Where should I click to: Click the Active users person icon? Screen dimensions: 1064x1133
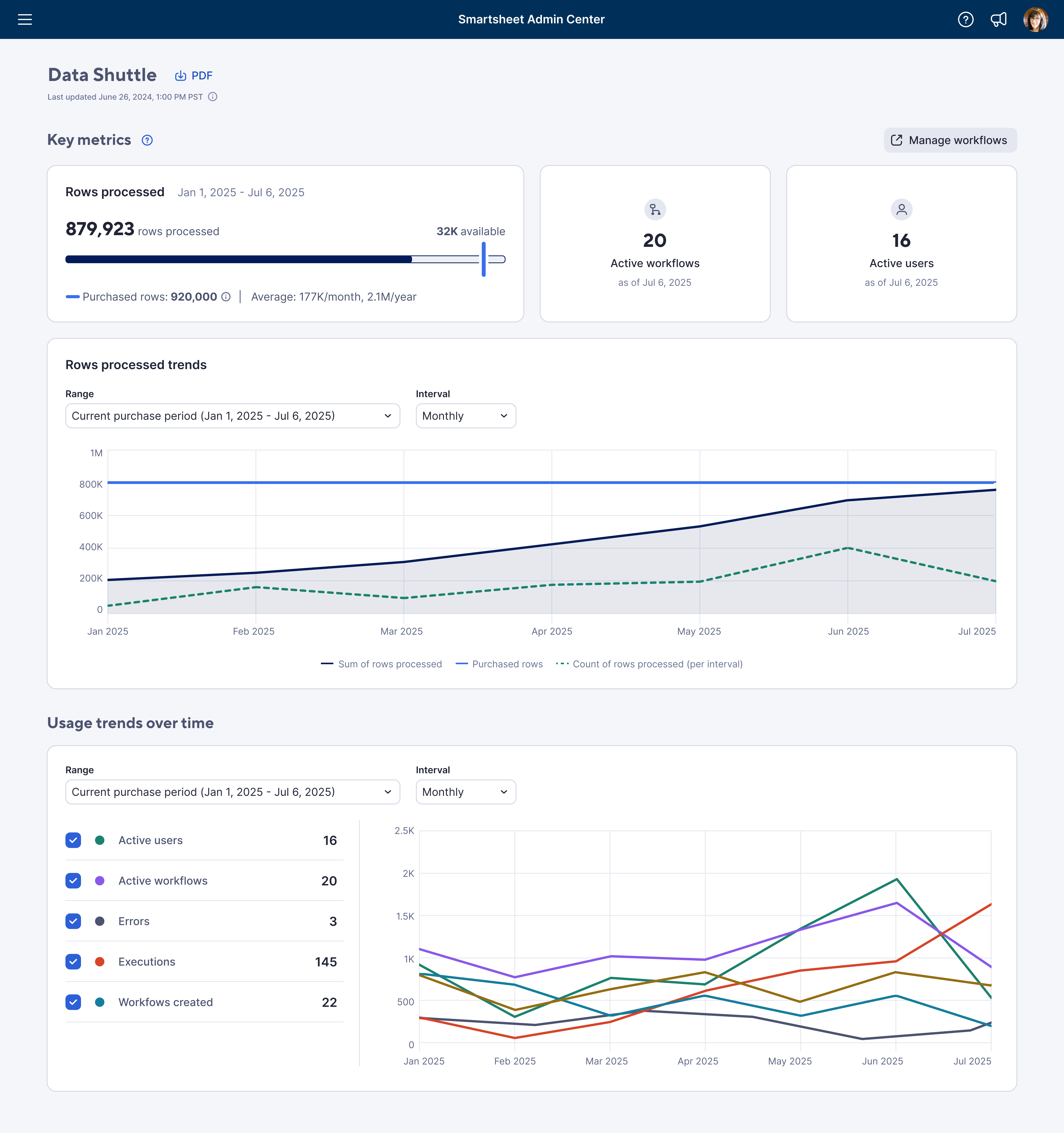tap(901, 210)
